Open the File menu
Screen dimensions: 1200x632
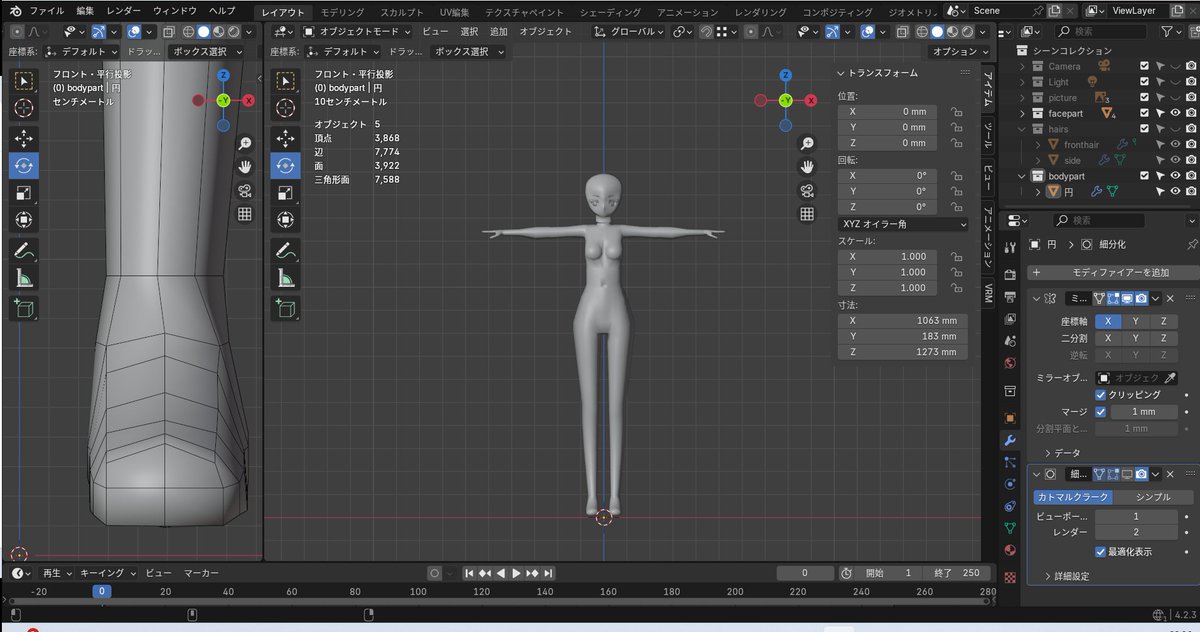pyautogui.click(x=46, y=11)
